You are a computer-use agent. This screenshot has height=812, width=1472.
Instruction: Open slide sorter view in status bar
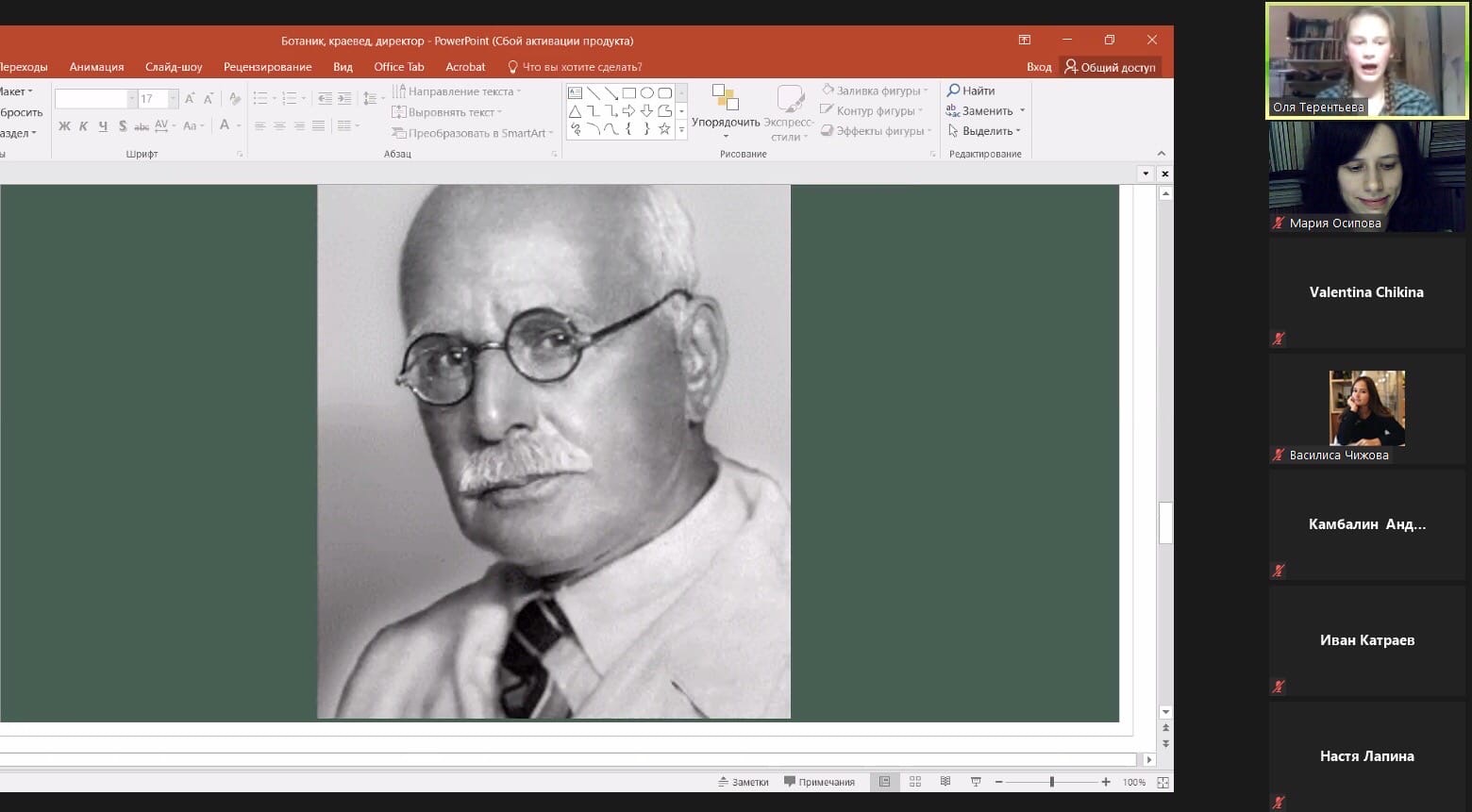click(914, 782)
